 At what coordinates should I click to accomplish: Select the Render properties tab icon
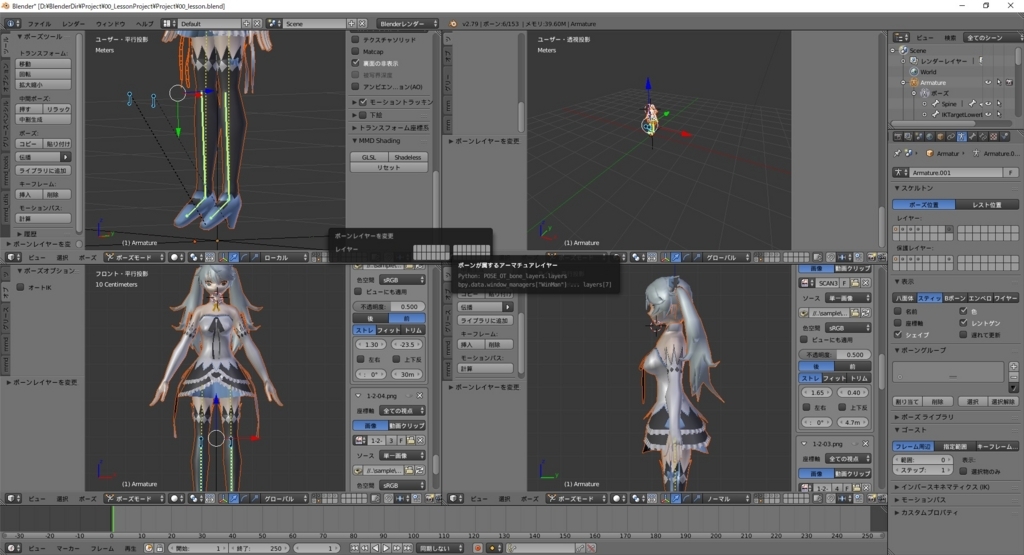898,136
